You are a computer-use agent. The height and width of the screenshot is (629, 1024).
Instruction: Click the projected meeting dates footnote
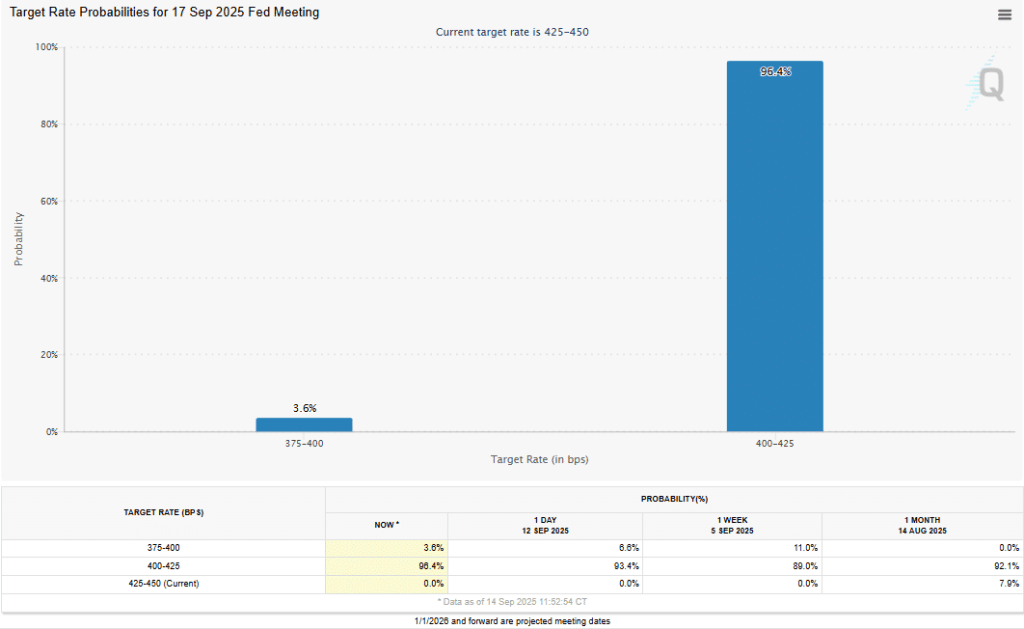(511, 620)
